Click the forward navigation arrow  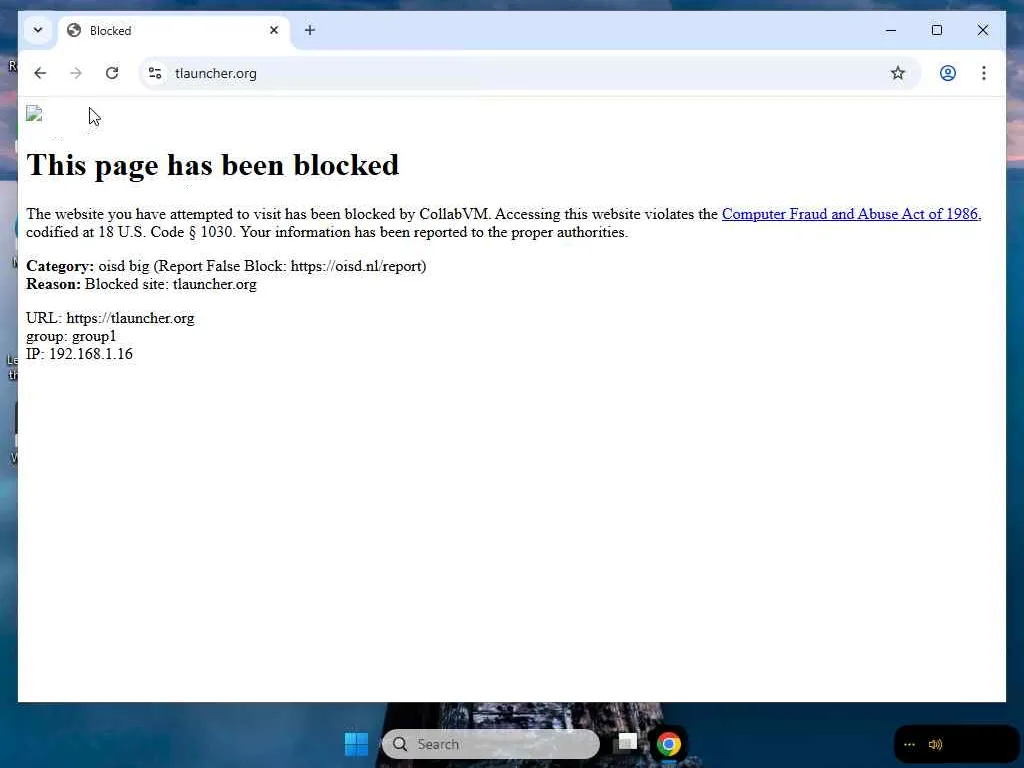click(76, 73)
